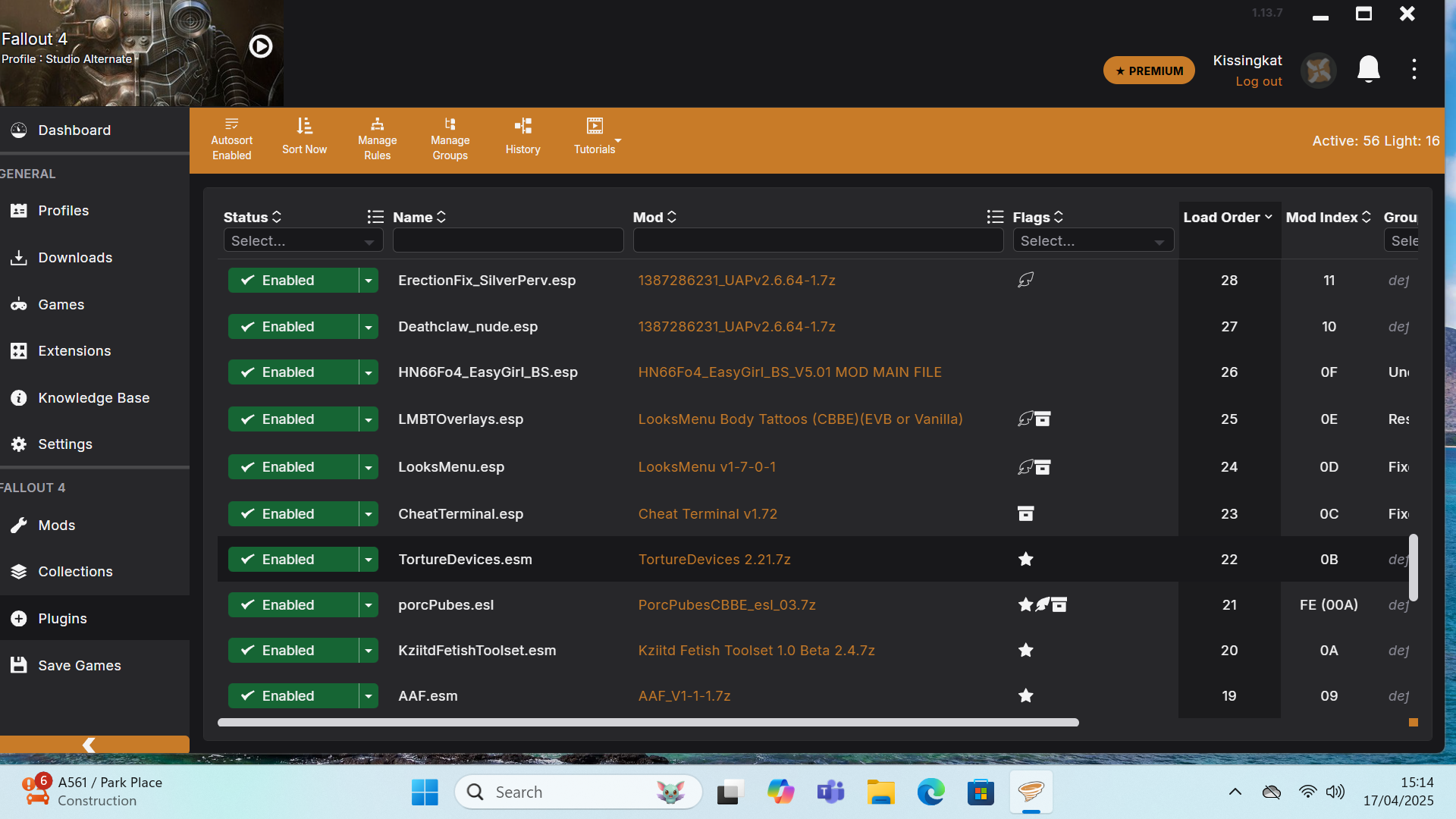Viewport: 1456px width, 819px height.
Task: Toggle Enabled status for ErectionFix_SilverPerv.esp
Action: click(x=293, y=281)
